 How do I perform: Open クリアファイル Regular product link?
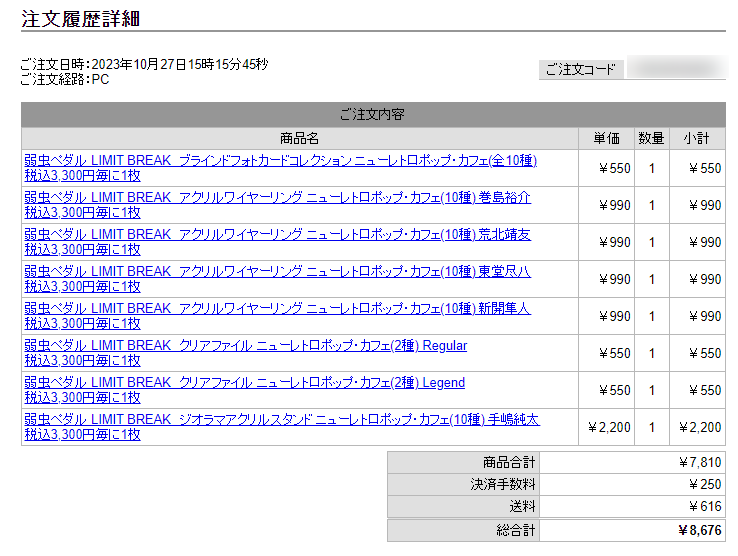tap(246, 353)
